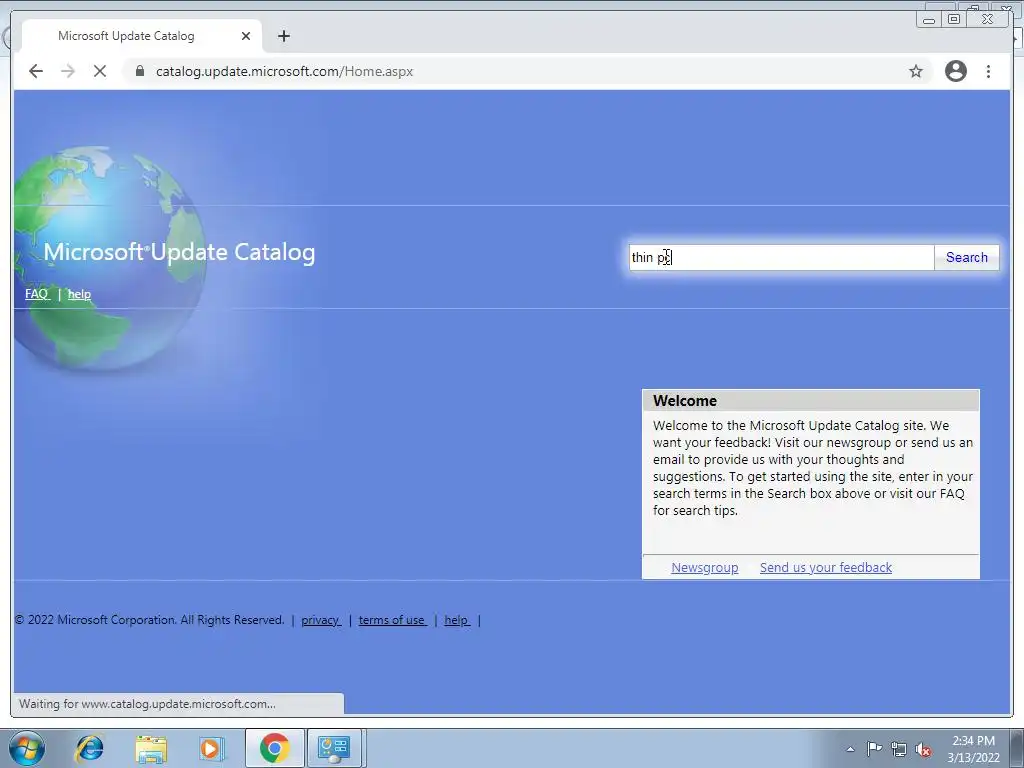
Task: Click the search box containing 'thin p'
Action: (781, 257)
